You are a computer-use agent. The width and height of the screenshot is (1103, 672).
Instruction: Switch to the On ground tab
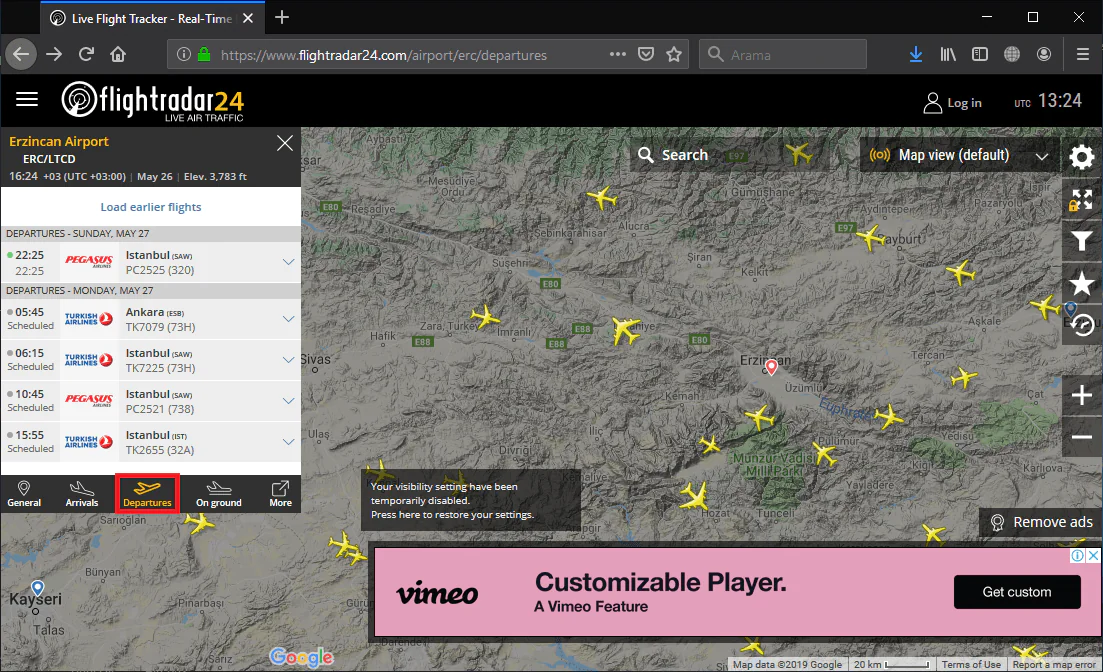tap(218, 494)
